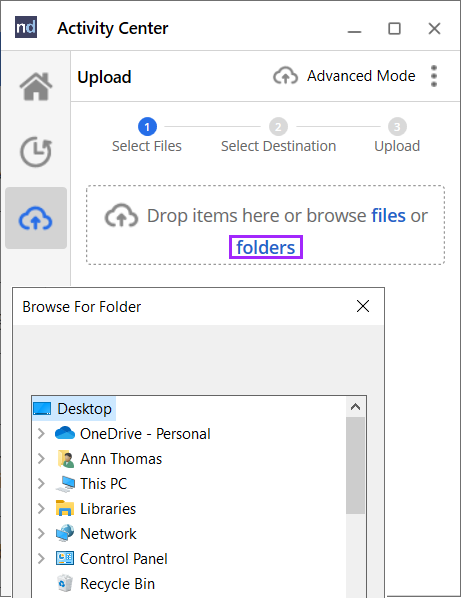Click the netdocuments nd logo

[26, 27]
